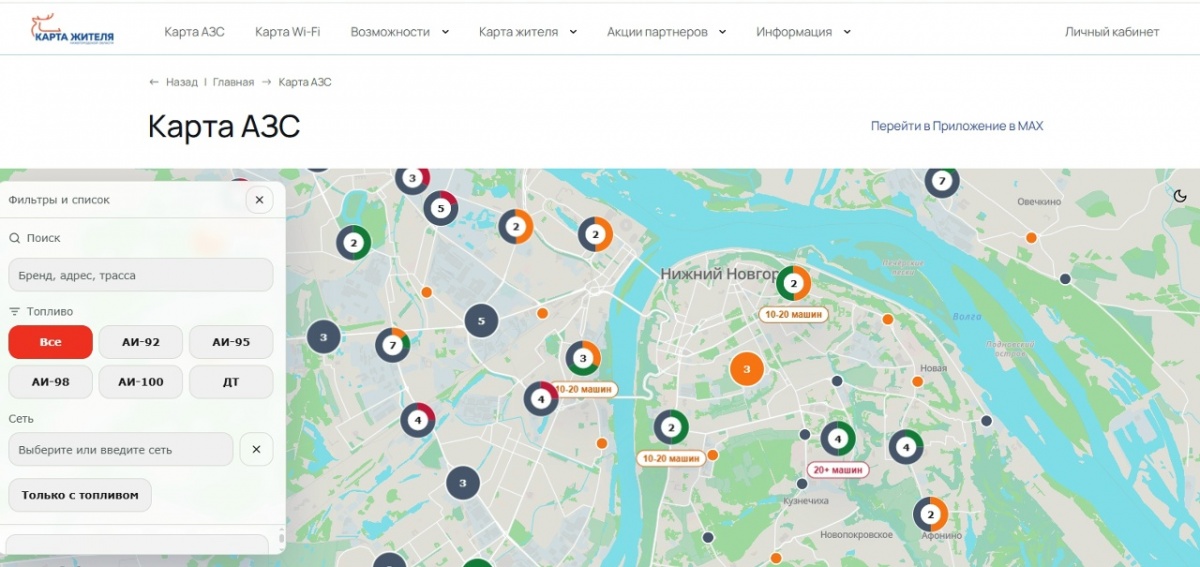Click Карта АЗС breadcrumb item
Viewport: 1200px width, 567px height.
pos(305,82)
